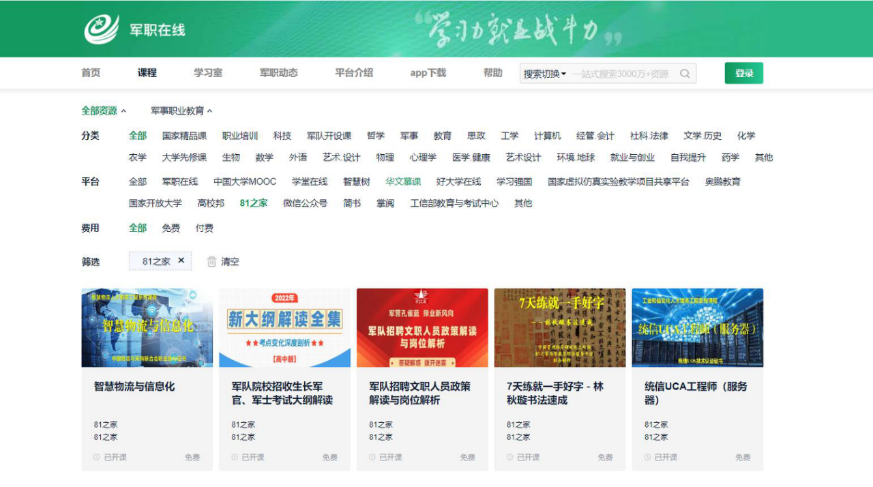This screenshot has height=487, width=873.
Task: Expand the 搜索切换 dropdown
Action: point(545,73)
